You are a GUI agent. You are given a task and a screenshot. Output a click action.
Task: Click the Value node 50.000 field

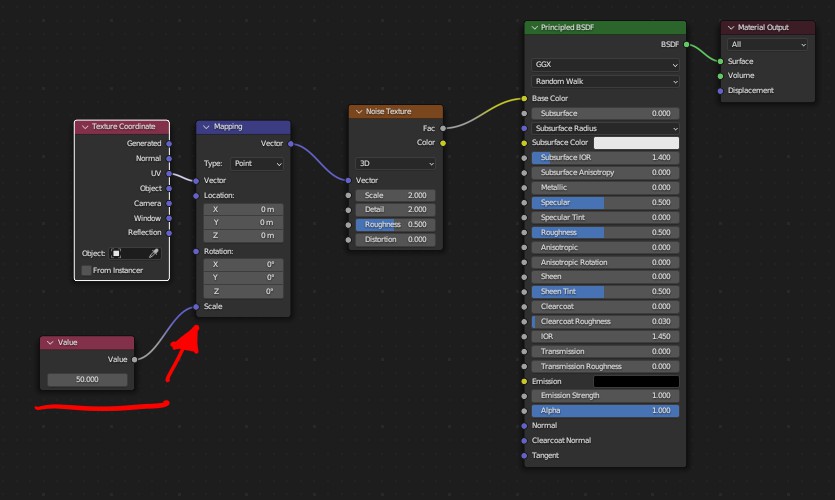click(x=87, y=380)
